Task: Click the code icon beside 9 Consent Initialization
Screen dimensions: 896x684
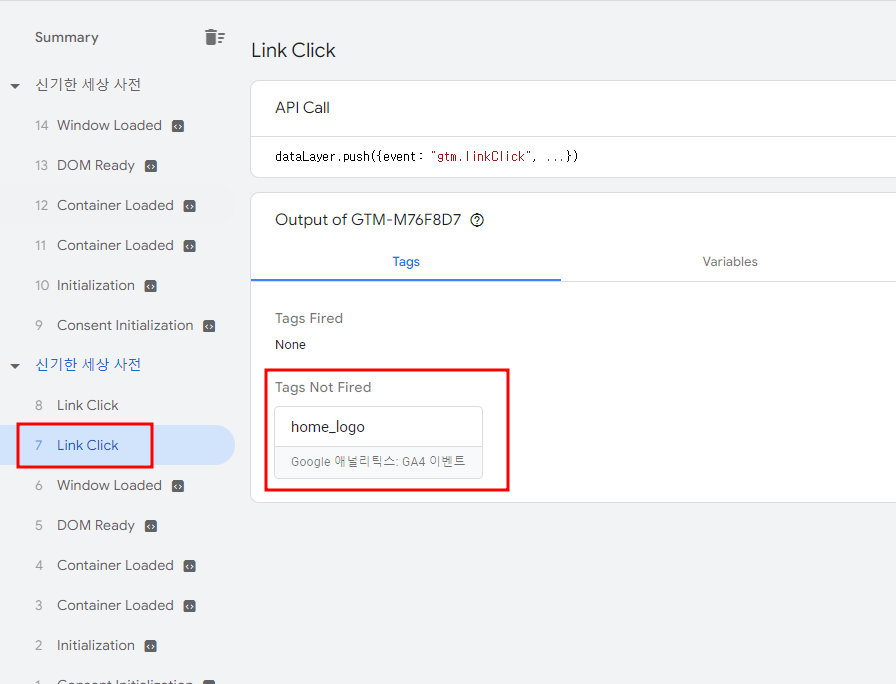Action: coord(209,326)
